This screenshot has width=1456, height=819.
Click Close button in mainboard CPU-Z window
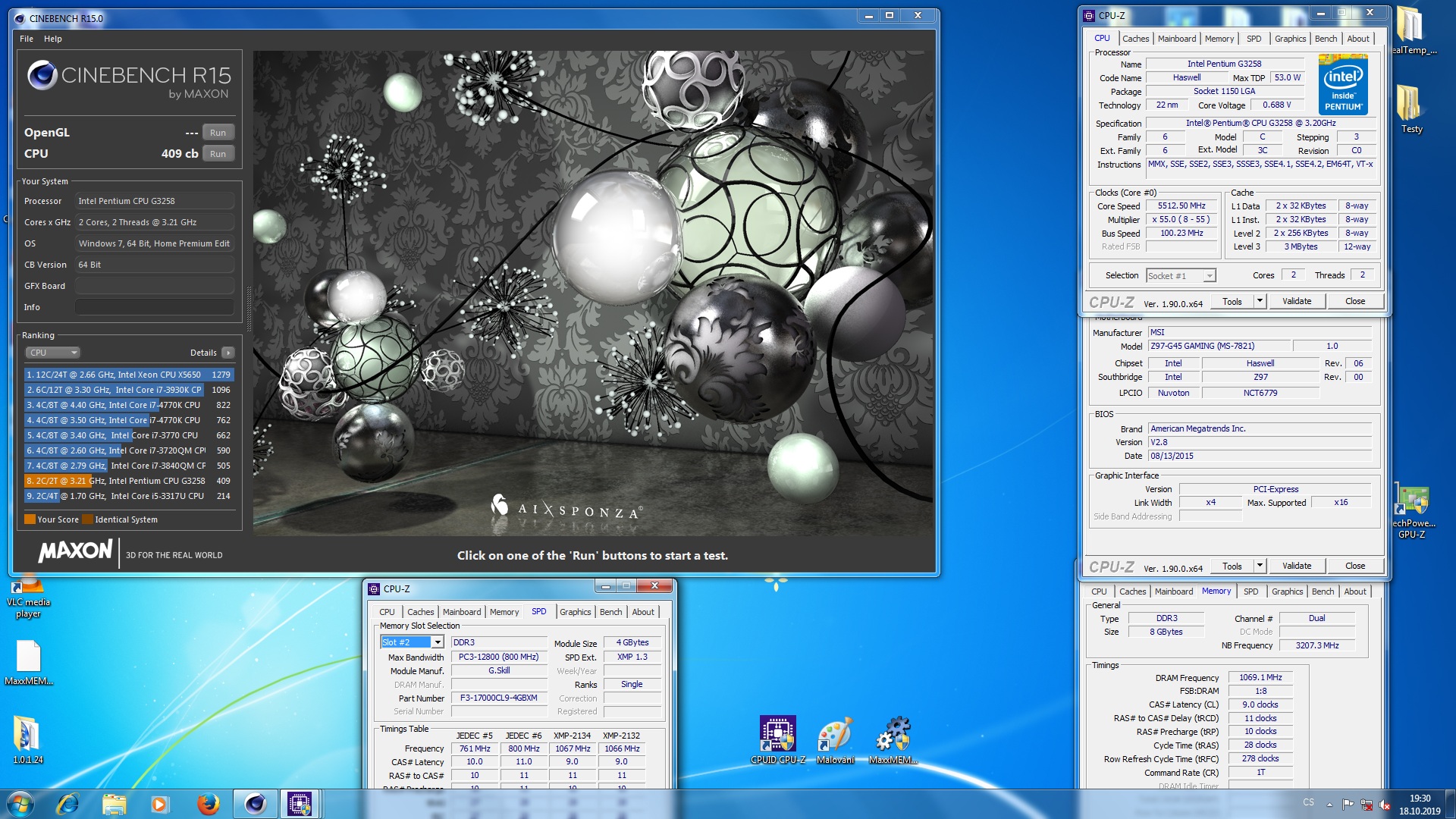pos(1354,566)
